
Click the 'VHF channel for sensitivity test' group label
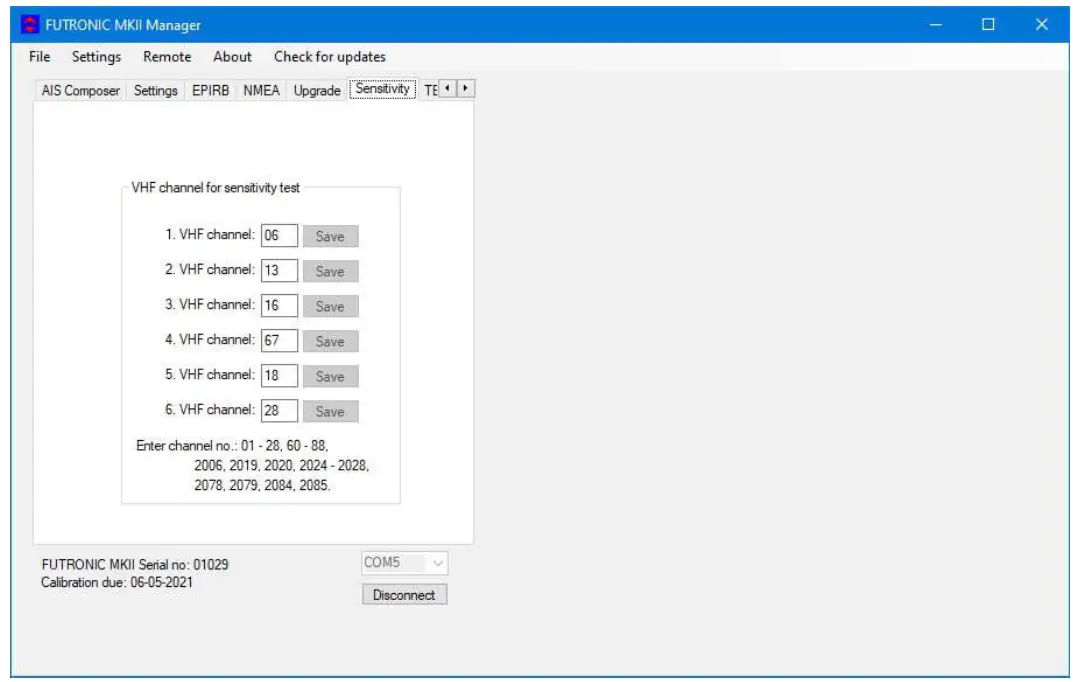coord(216,187)
